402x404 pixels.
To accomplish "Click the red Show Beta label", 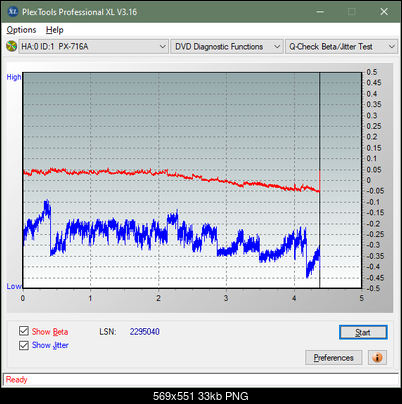I will click(50, 332).
